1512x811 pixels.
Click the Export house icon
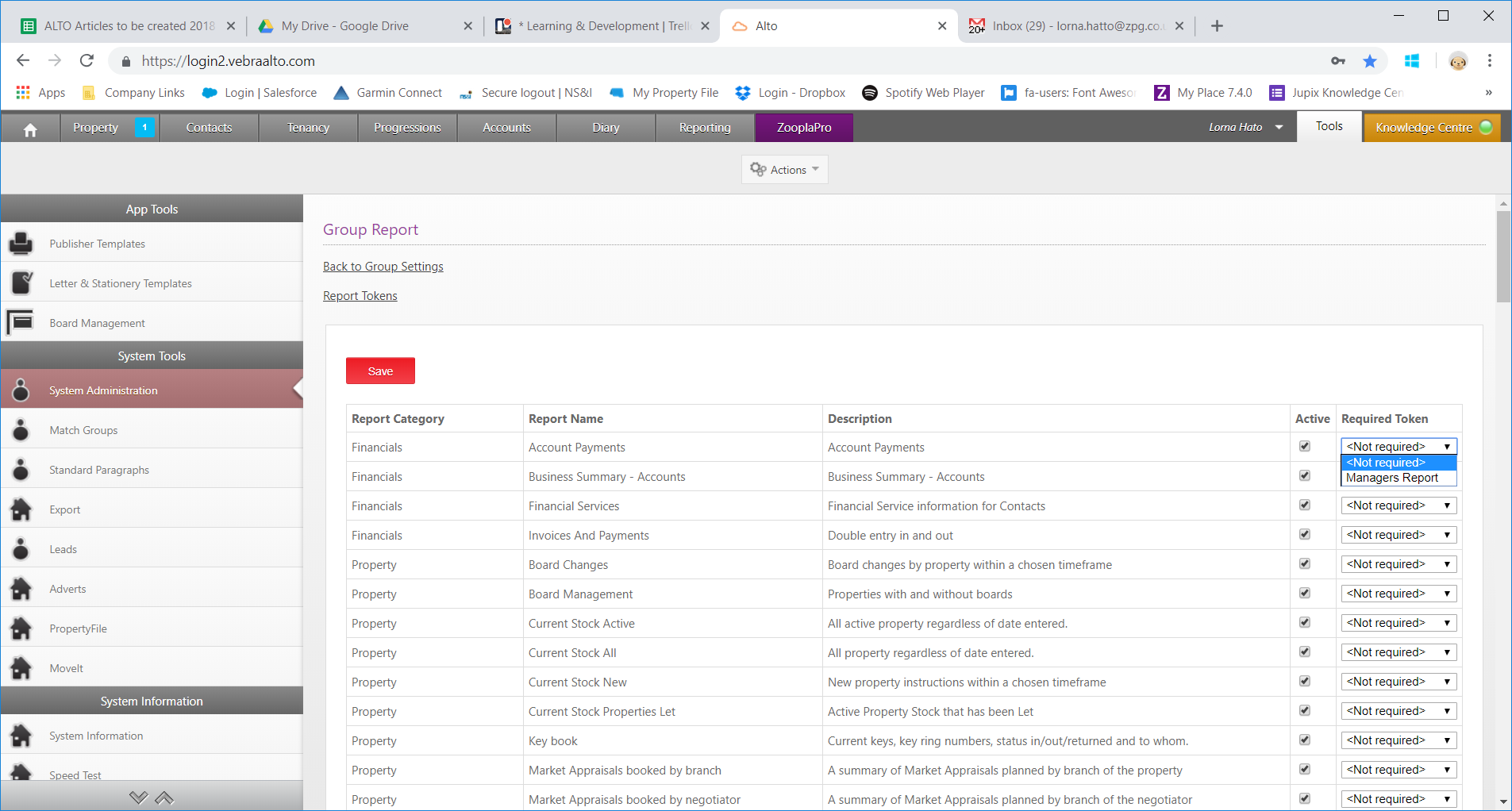pos(21,509)
